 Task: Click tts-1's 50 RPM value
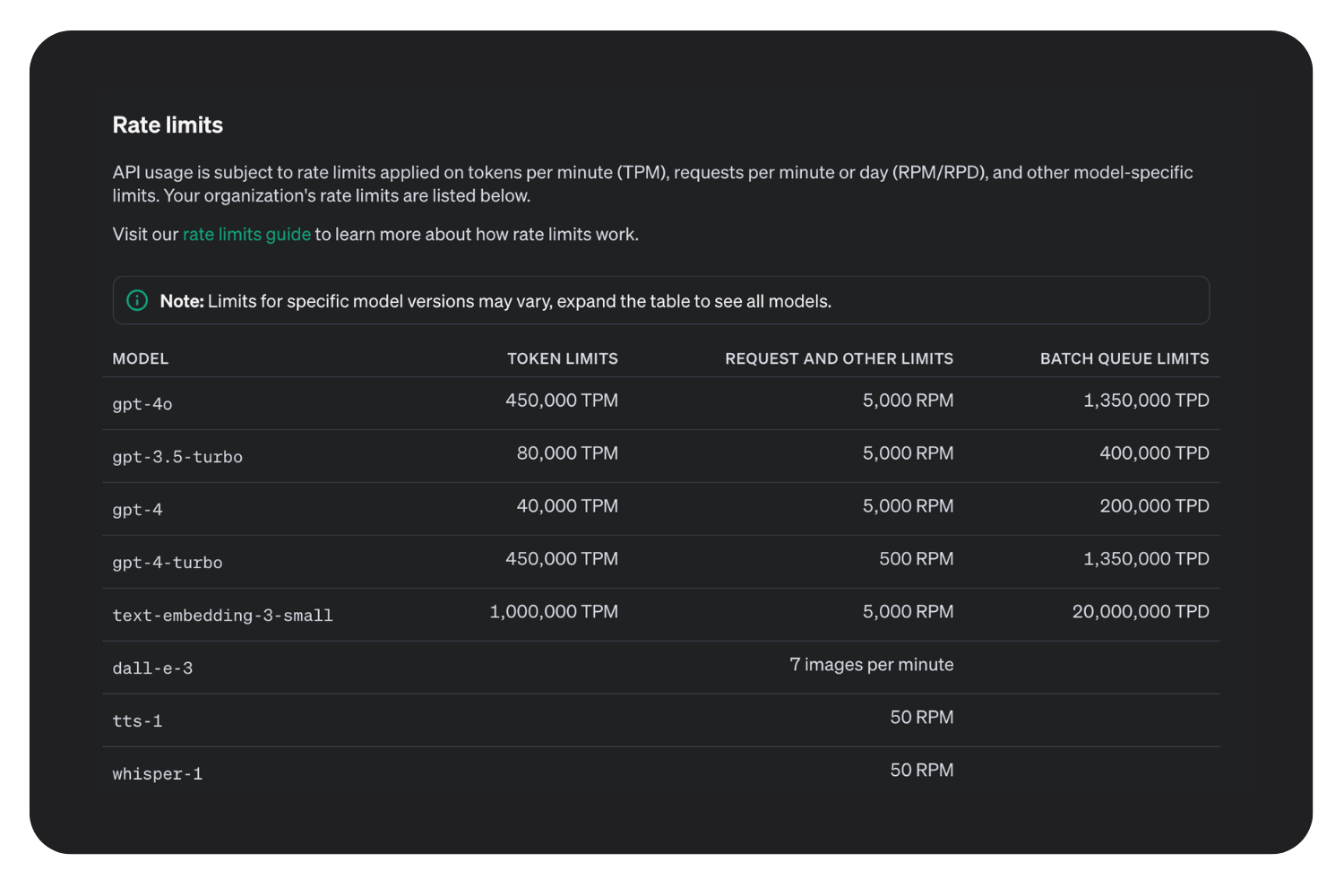click(x=922, y=718)
